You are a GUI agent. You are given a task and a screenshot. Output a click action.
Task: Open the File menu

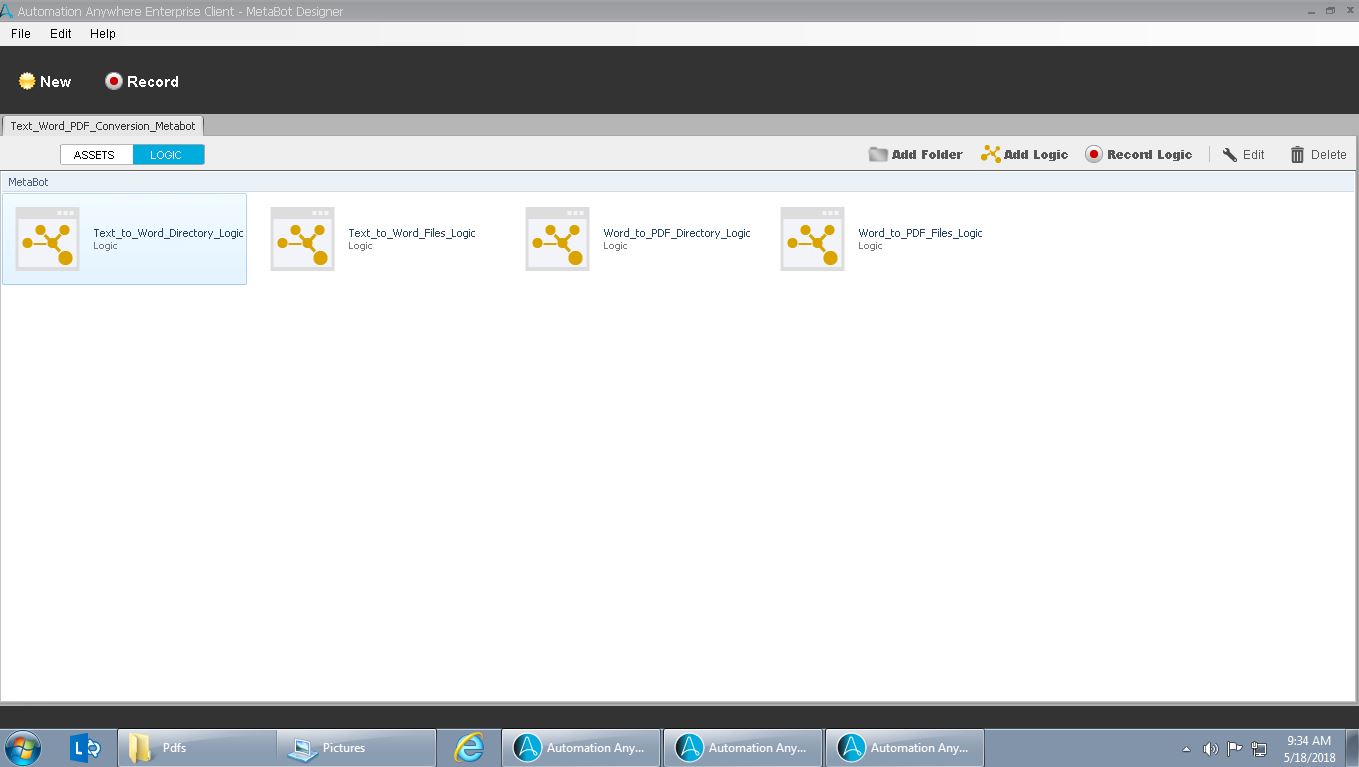pyautogui.click(x=21, y=33)
